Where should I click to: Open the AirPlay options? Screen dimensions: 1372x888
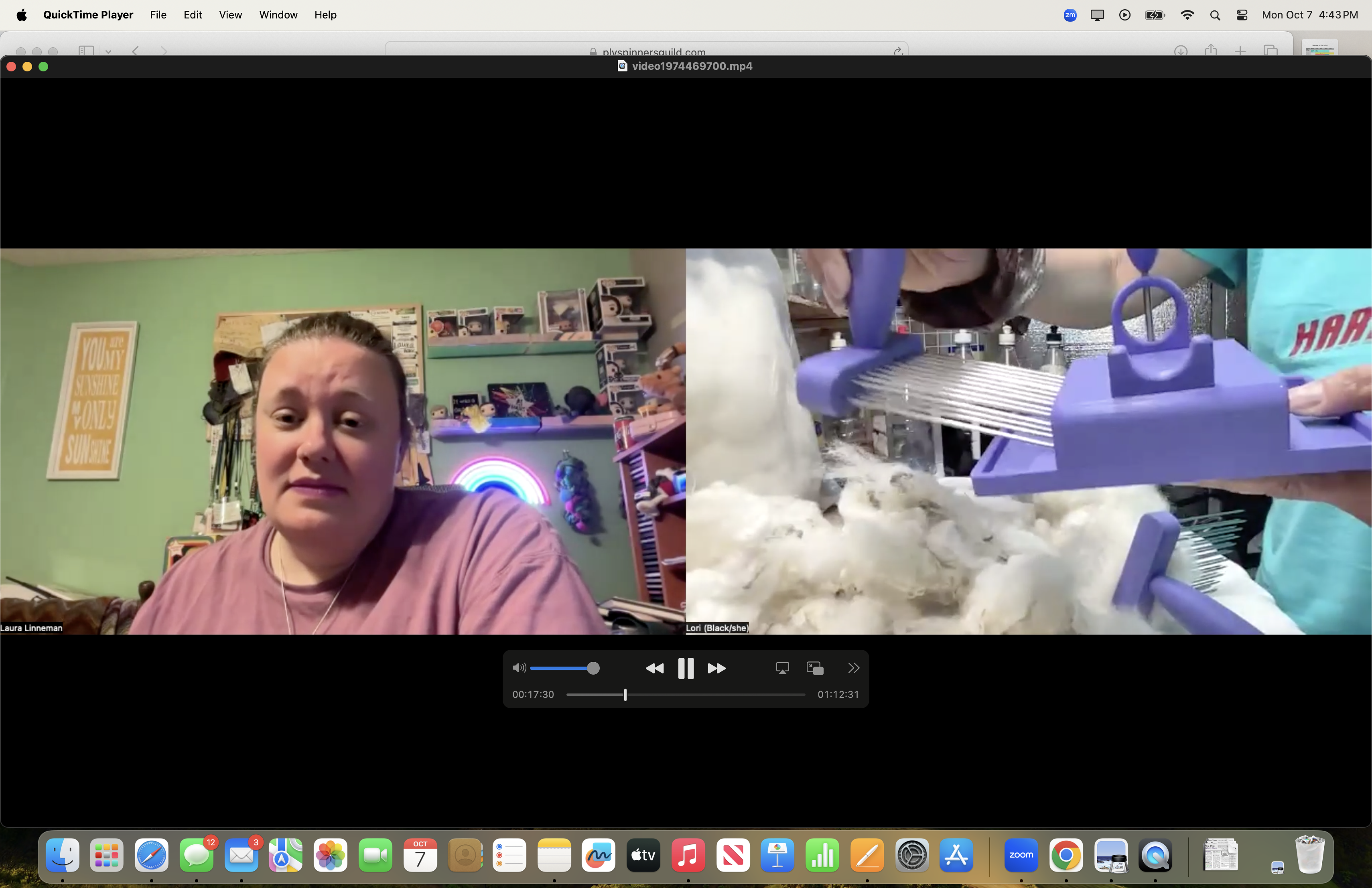[x=782, y=668]
